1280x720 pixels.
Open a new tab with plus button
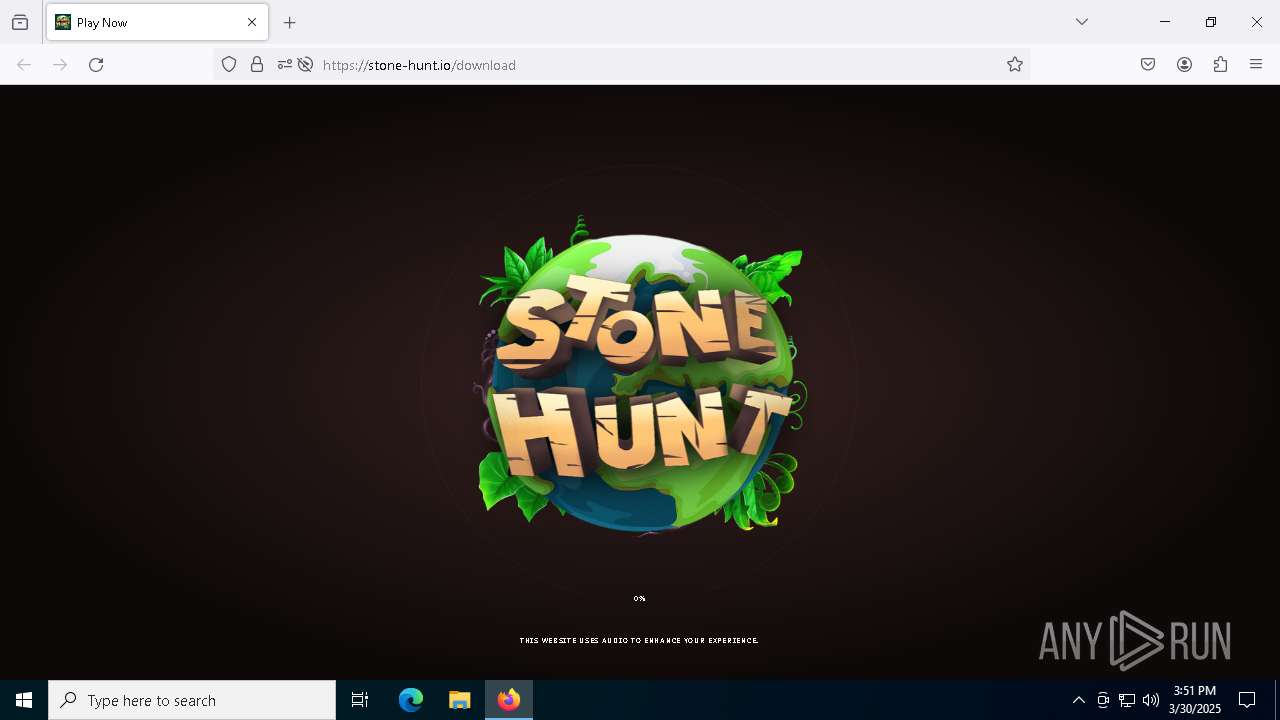point(290,22)
